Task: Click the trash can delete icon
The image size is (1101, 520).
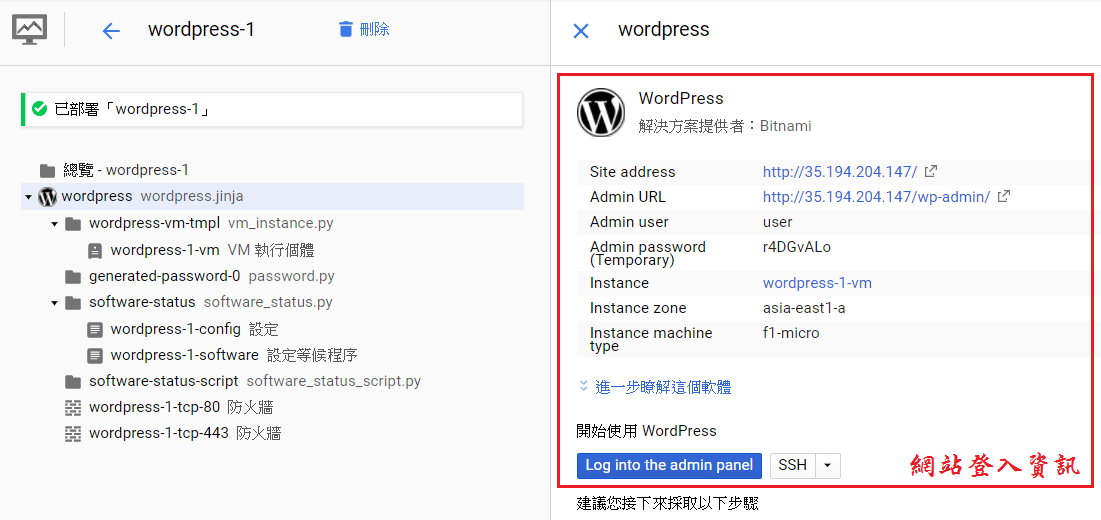Action: coord(345,29)
